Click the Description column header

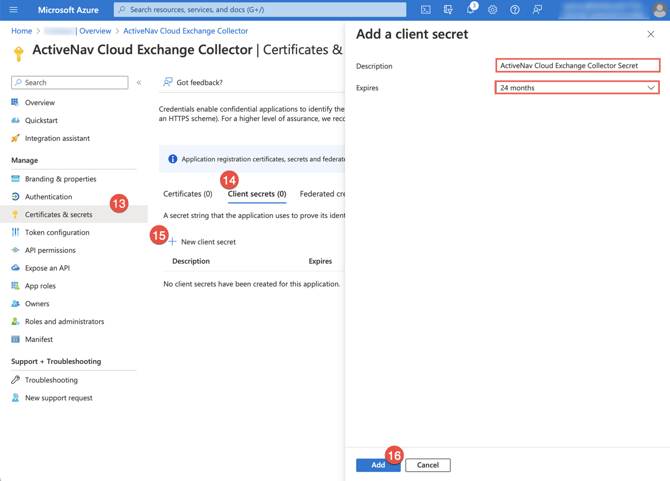click(x=191, y=261)
